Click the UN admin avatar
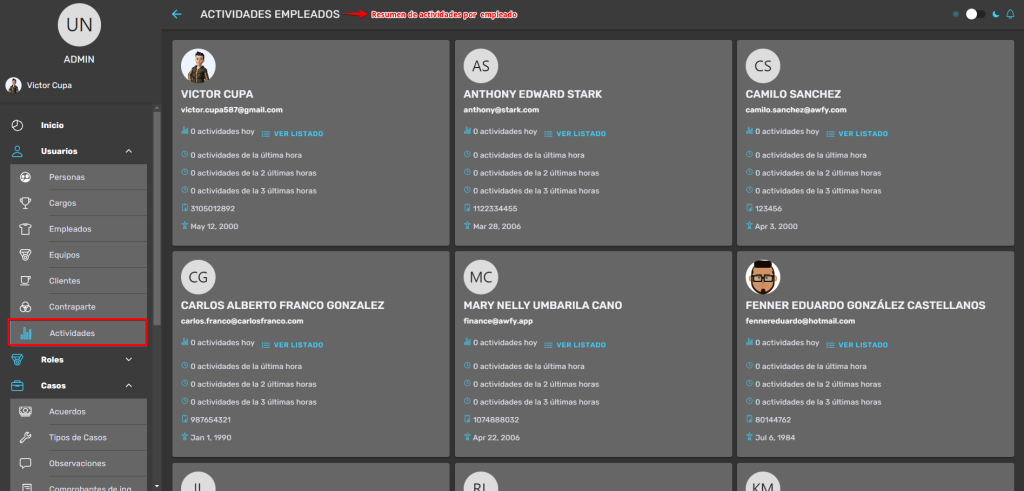Viewport: 1024px width, 491px height. click(x=79, y=25)
